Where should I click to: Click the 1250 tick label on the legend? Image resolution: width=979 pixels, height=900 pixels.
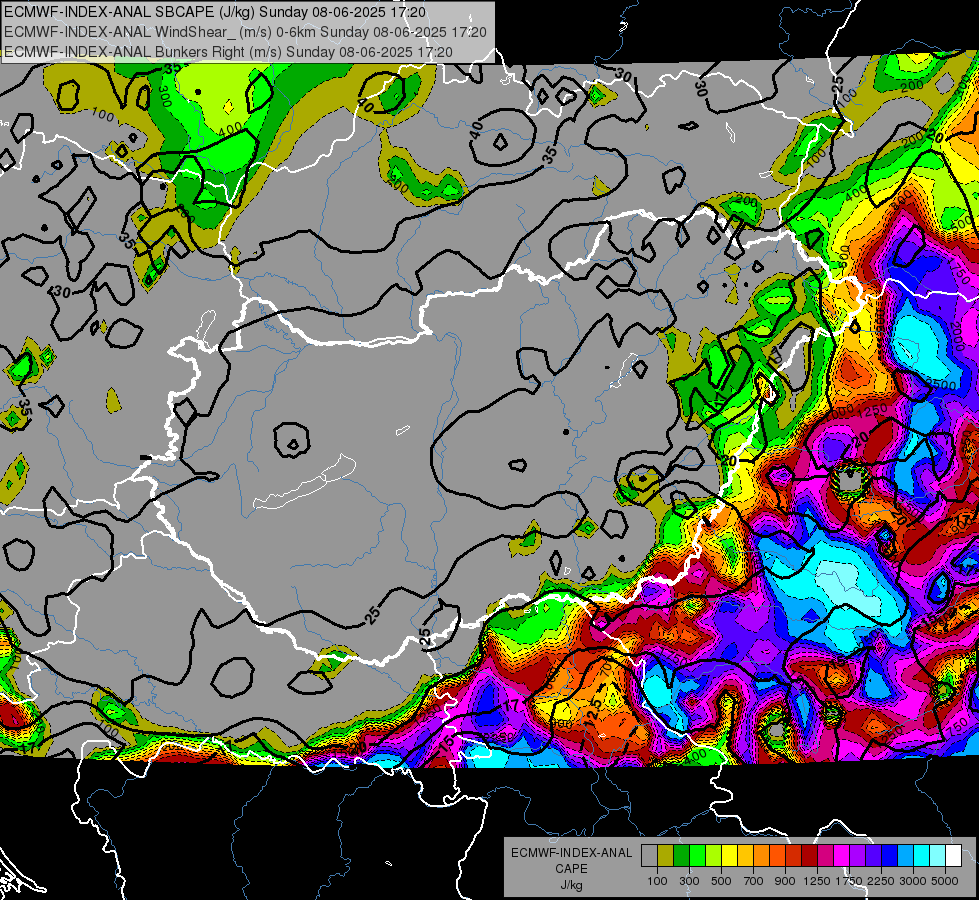coord(817,881)
